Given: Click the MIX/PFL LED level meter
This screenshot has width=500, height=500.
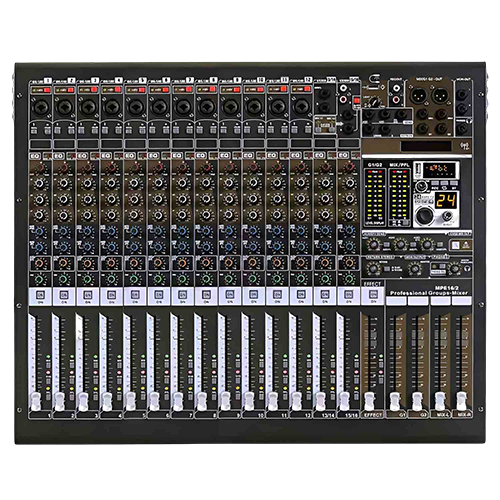Looking at the screenshot, I should (399, 196).
